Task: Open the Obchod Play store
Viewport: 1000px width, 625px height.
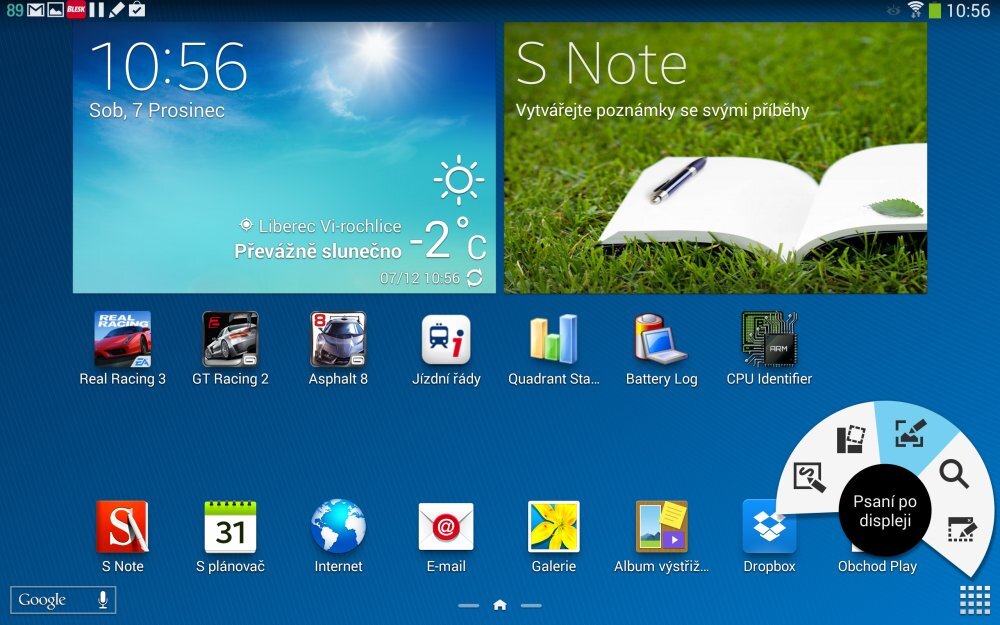Action: (x=877, y=566)
